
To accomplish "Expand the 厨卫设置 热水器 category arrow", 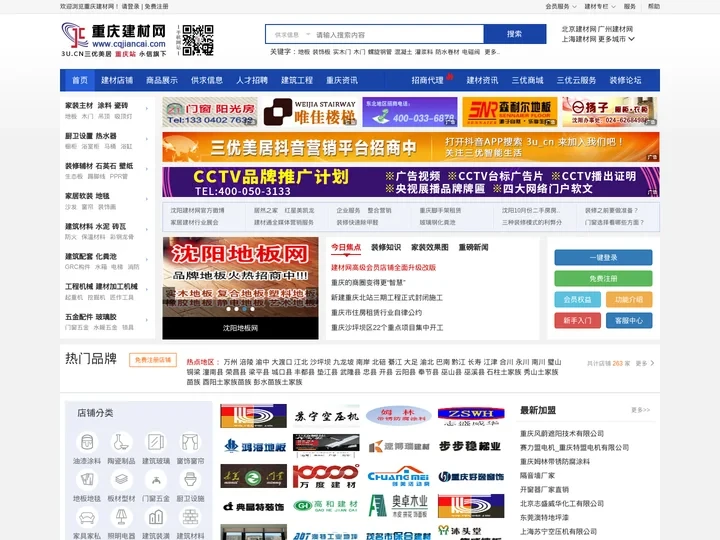I will [x=147, y=139].
